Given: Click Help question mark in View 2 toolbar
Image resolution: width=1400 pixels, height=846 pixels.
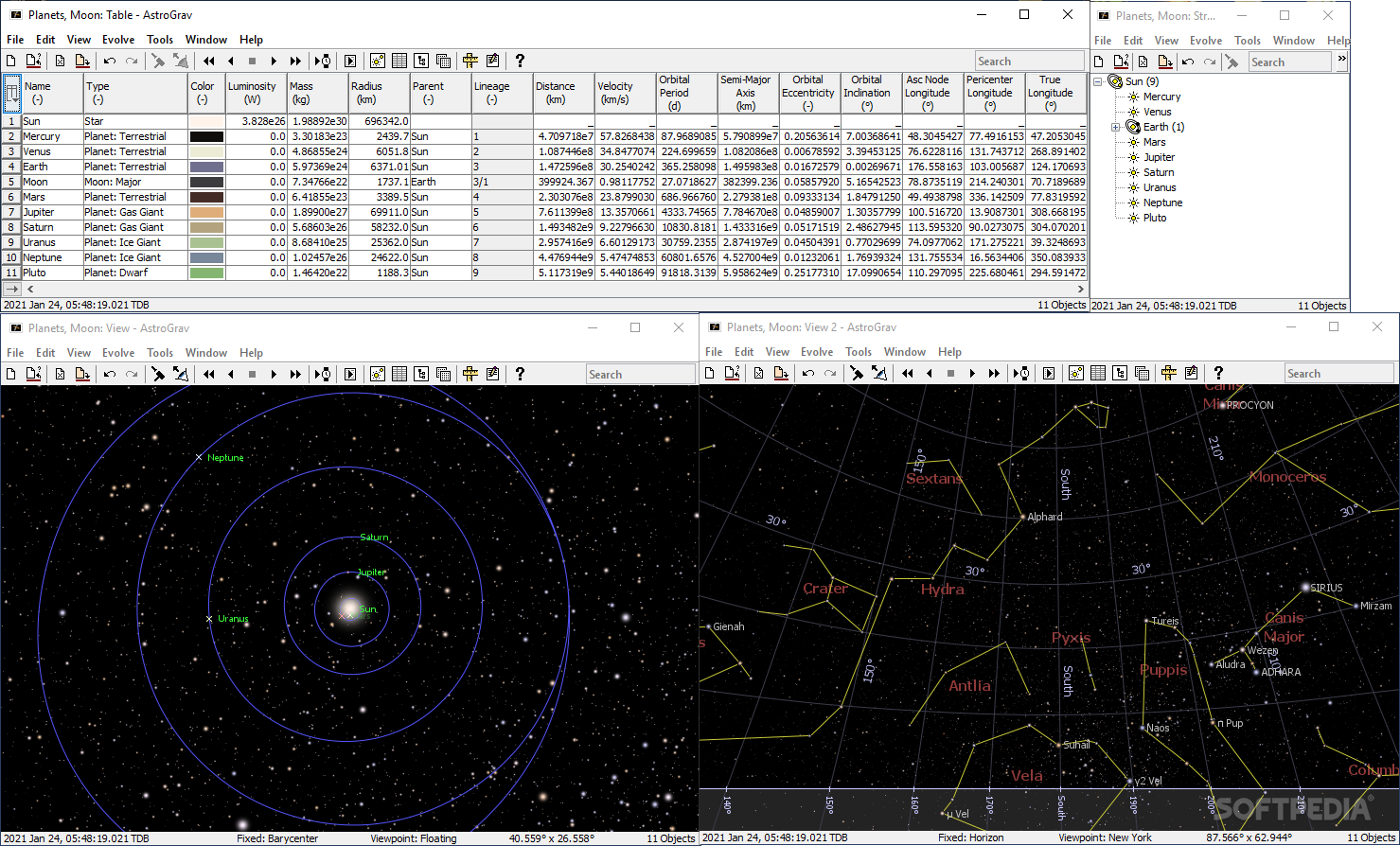Looking at the screenshot, I should [1218, 373].
